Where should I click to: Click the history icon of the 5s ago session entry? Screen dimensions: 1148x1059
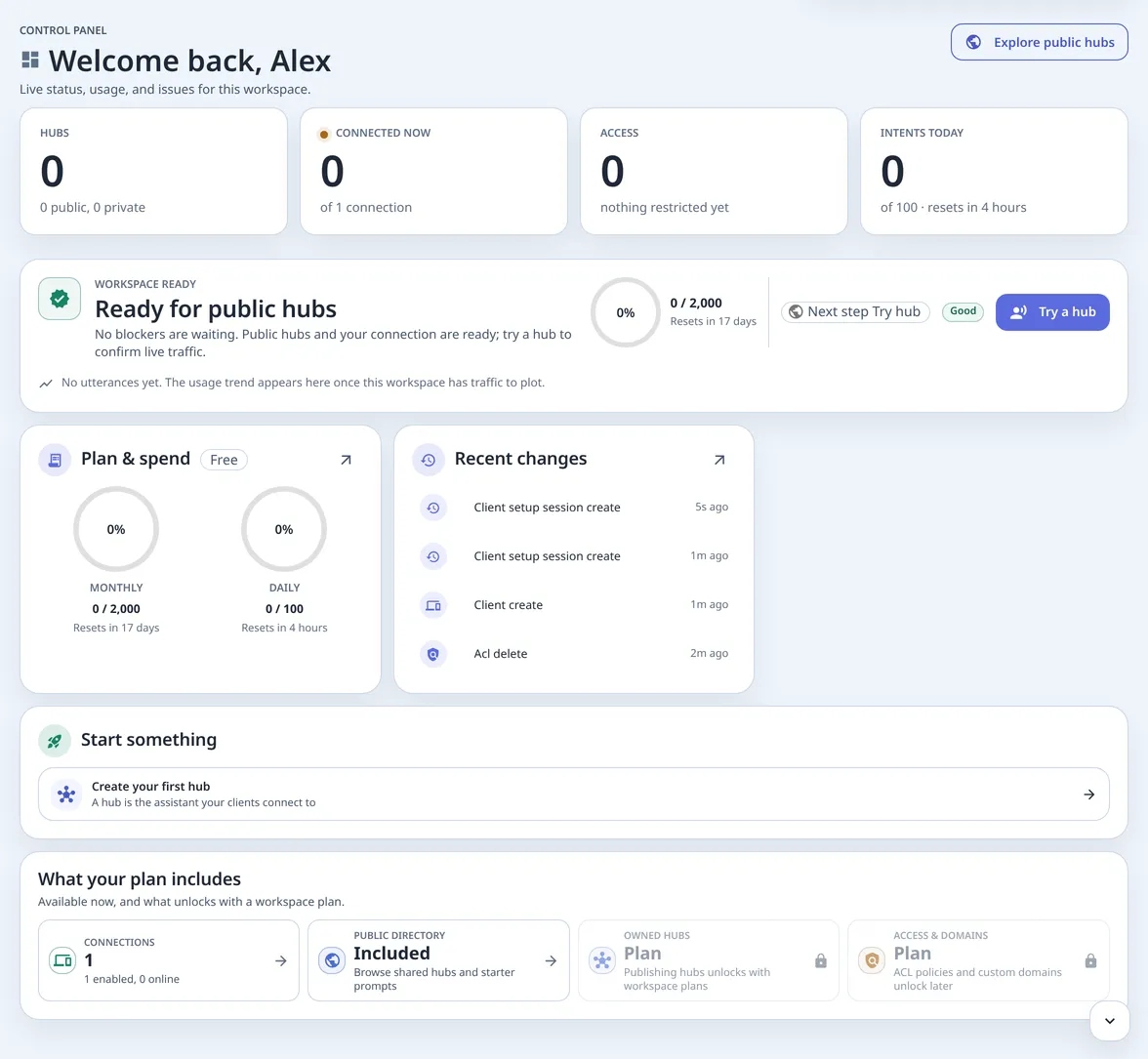(433, 508)
